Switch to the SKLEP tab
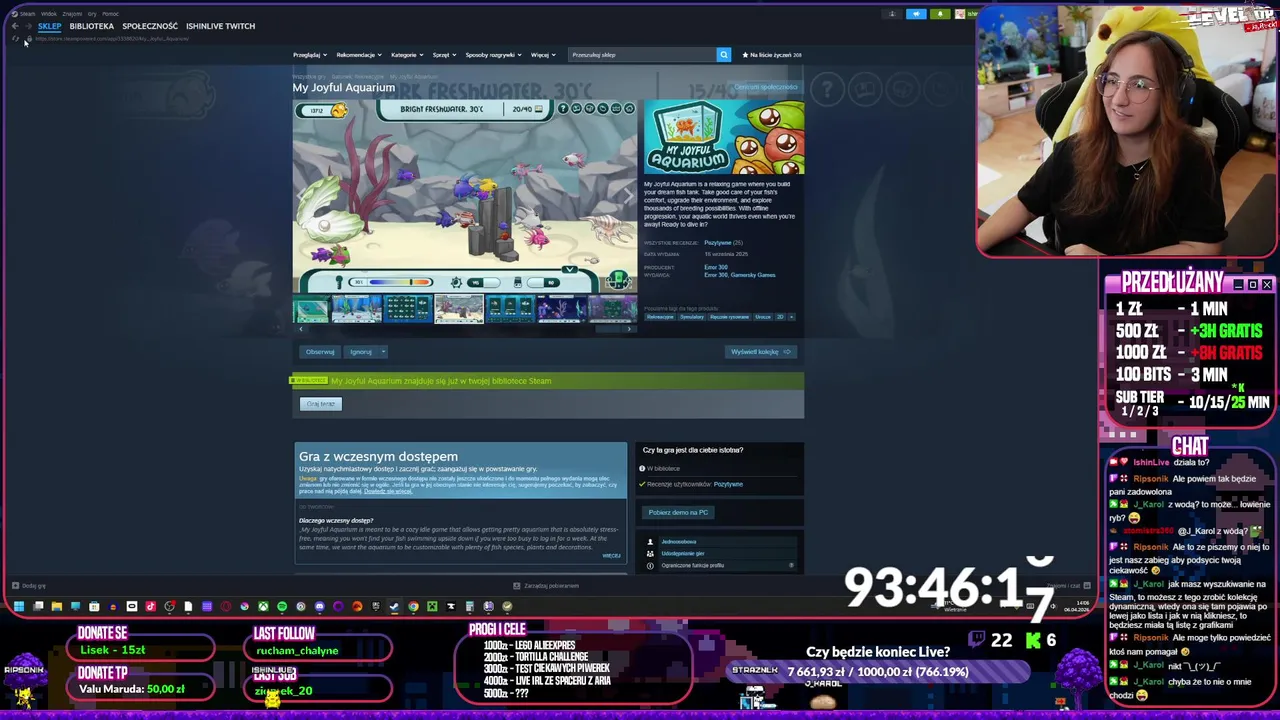 [x=50, y=26]
